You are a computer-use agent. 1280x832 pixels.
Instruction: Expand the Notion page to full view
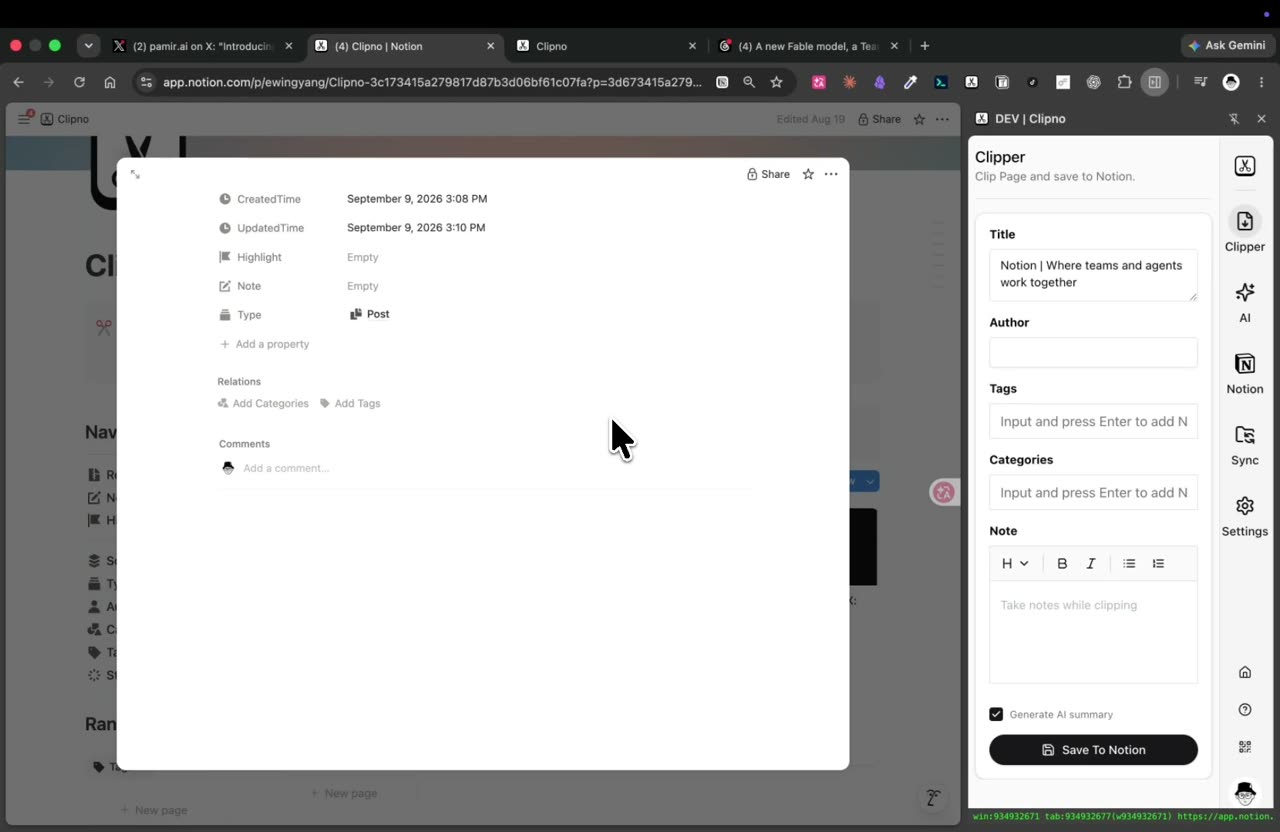point(135,174)
